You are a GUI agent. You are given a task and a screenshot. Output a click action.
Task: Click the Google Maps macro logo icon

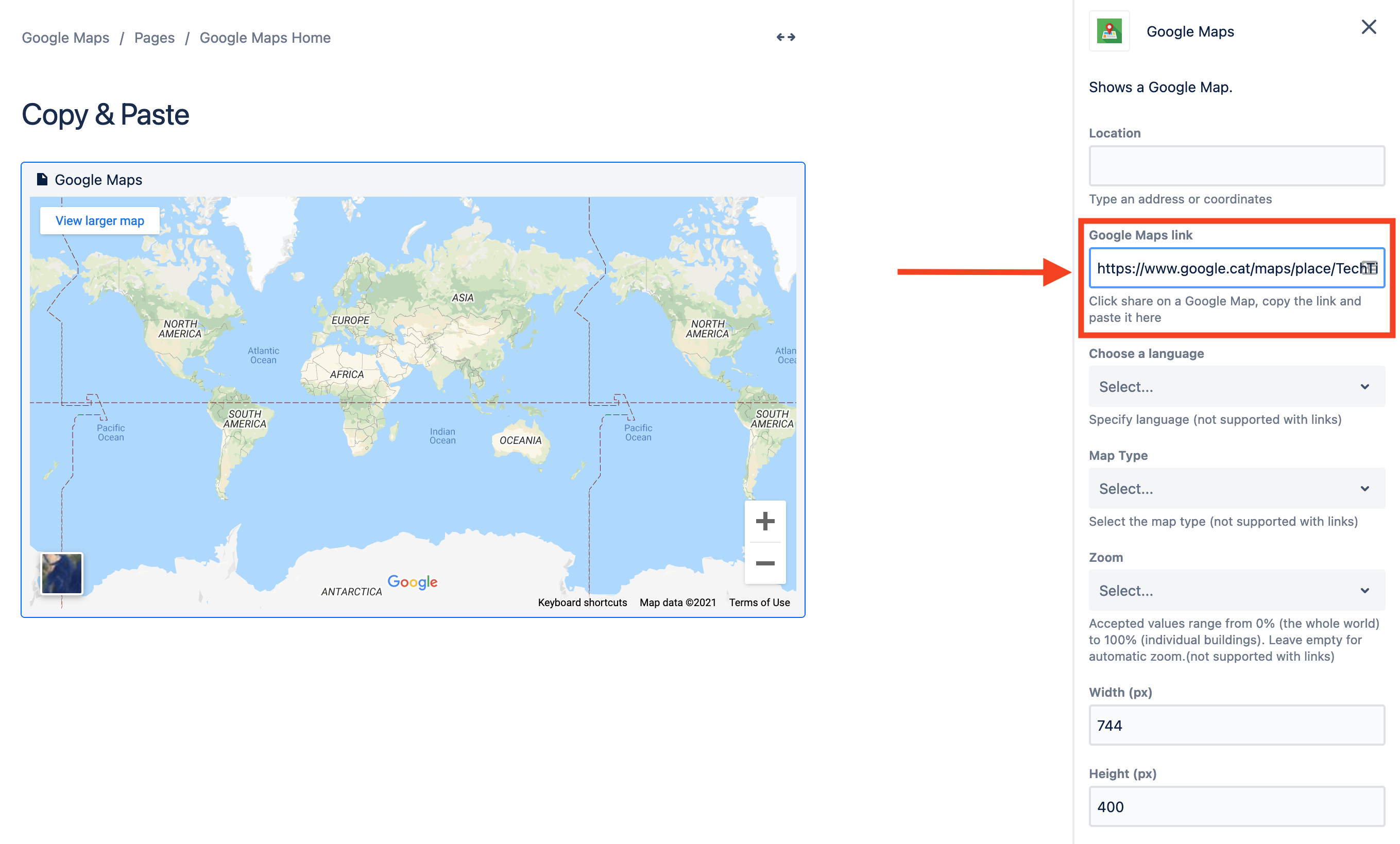[1109, 32]
